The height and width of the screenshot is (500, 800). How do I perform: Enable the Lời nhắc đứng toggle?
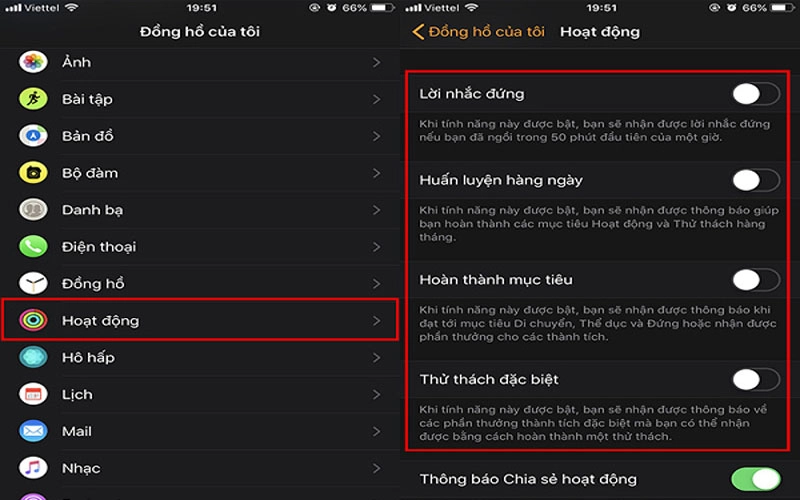coord(756,94)
